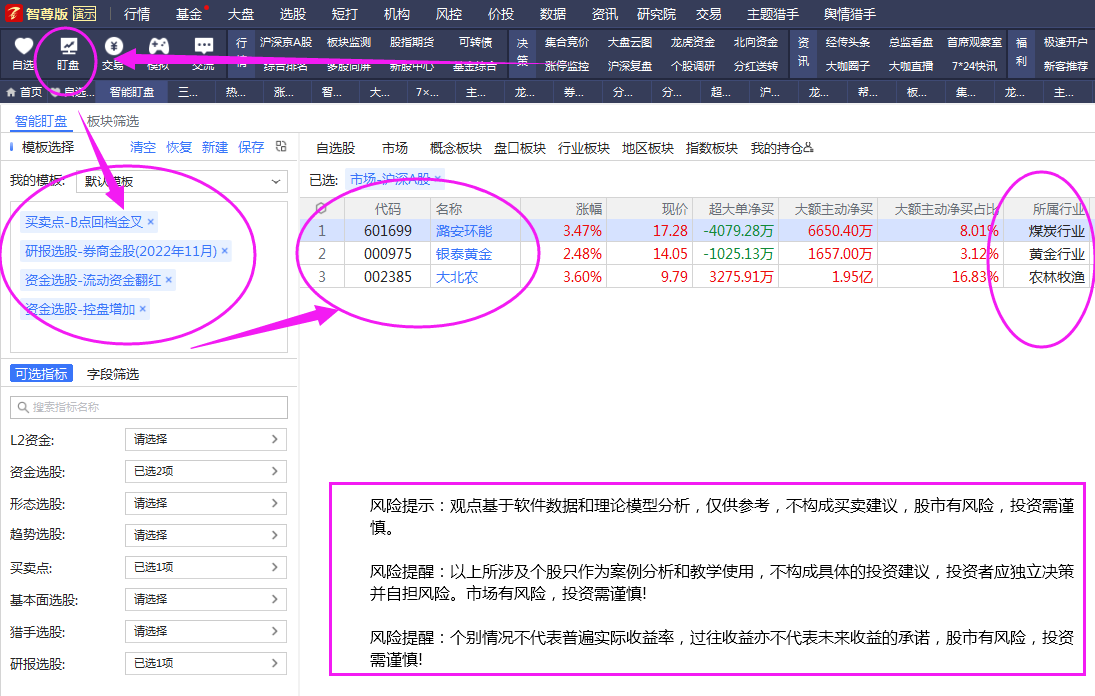Open the 盯盘 monitor chart icon
The width and height of the screenshot is (1095, 696).
(68, 47)
